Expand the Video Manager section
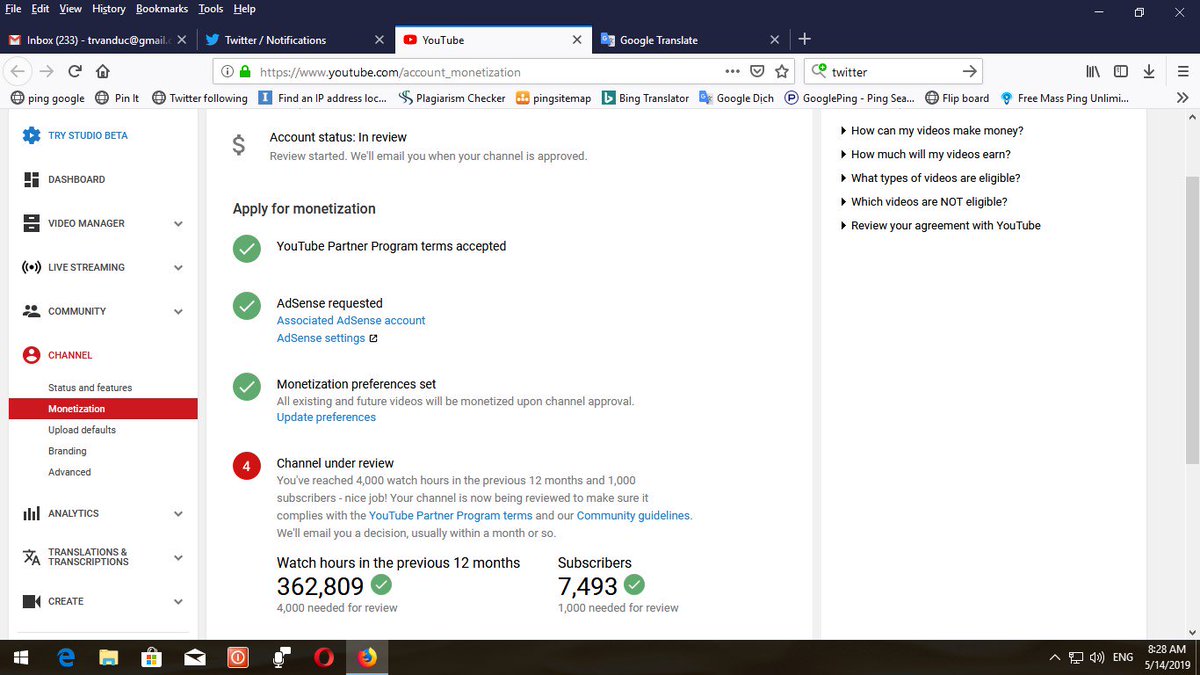Viewport: 1200px width, 675px height. (178, 224)
